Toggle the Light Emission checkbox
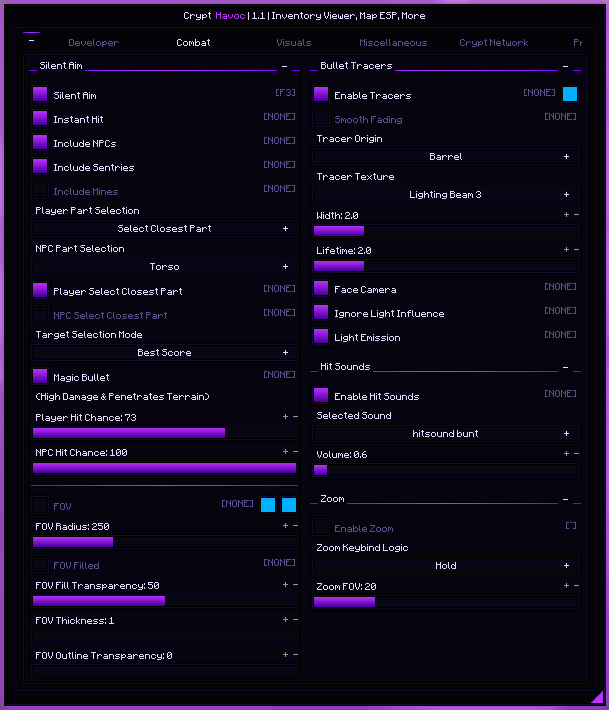Screen dimensions: 609x710 321,336
